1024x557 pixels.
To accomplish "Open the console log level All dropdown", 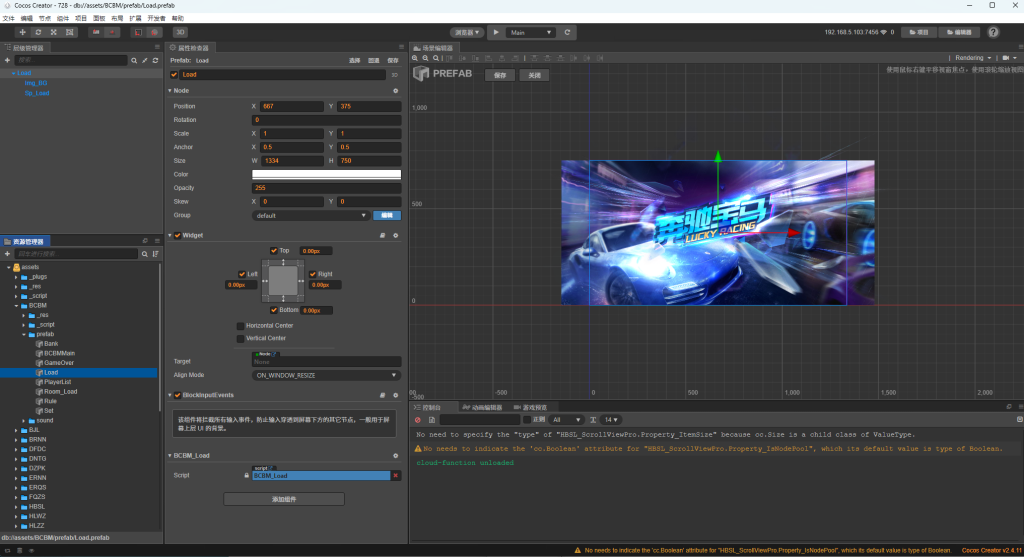I will (566, 420).
